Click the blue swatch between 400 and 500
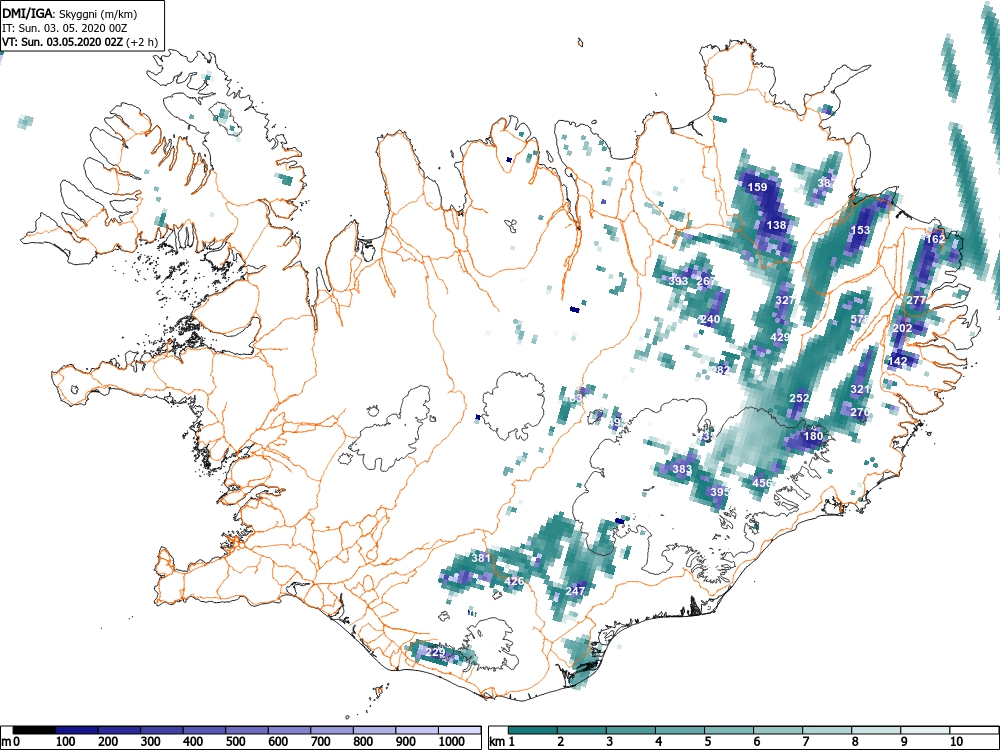 point(204,730)
